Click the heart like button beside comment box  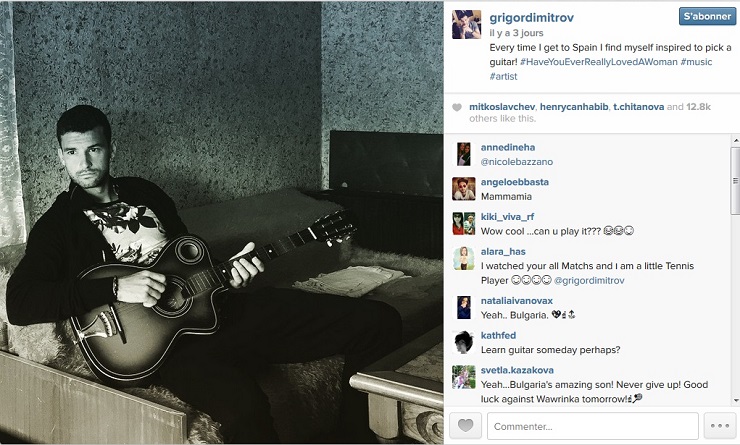click(465, 426)
